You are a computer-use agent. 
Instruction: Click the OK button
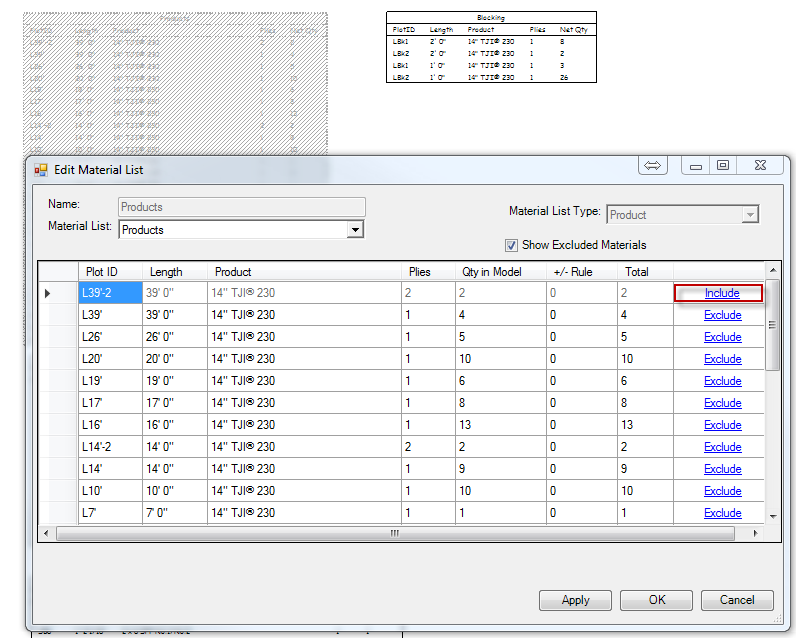[656, 600]
